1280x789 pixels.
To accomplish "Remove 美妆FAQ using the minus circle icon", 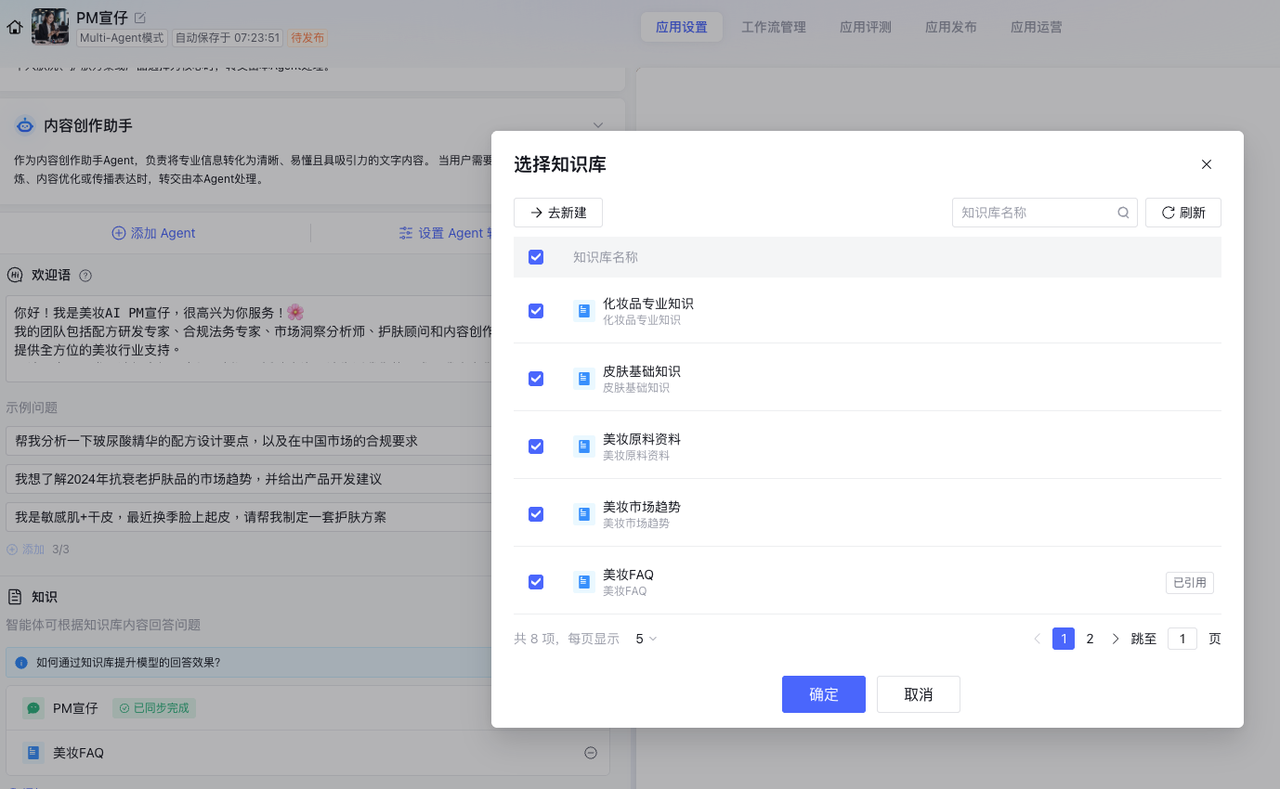I will coord(590,753).
